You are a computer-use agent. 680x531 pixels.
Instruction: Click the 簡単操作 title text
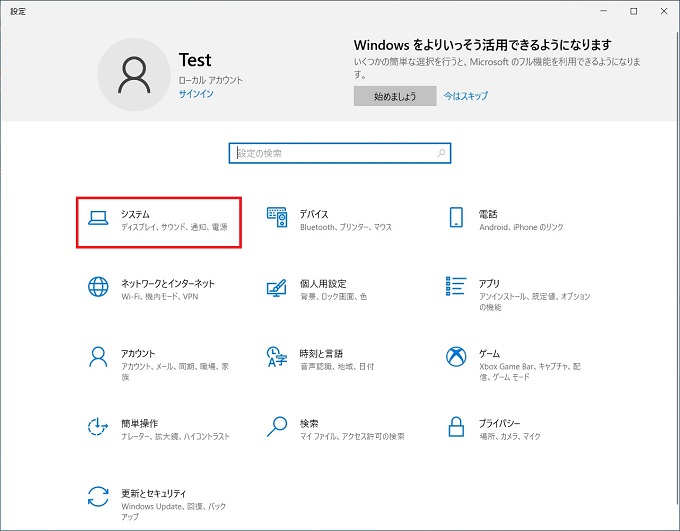pos(140,423)
